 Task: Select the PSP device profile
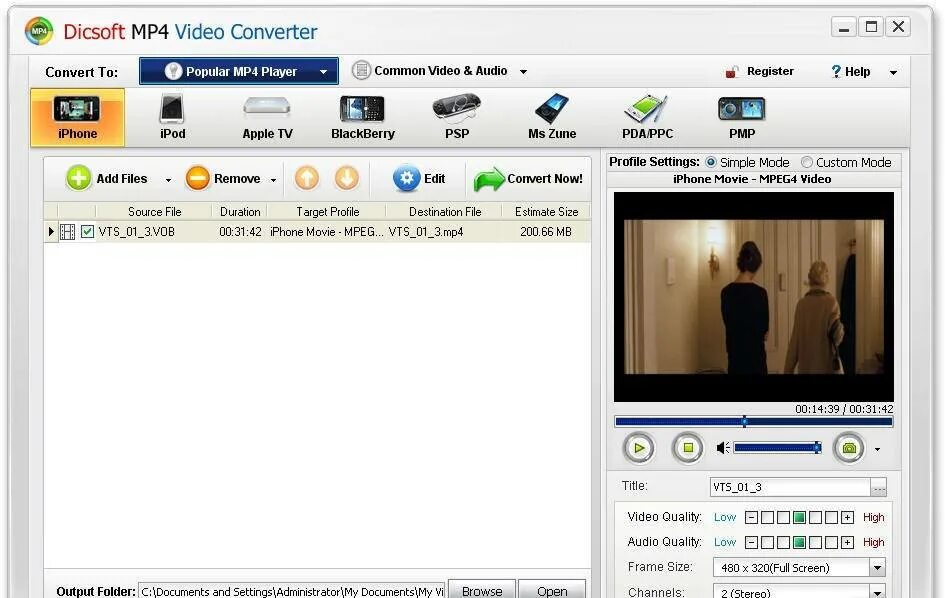[457, 117]
